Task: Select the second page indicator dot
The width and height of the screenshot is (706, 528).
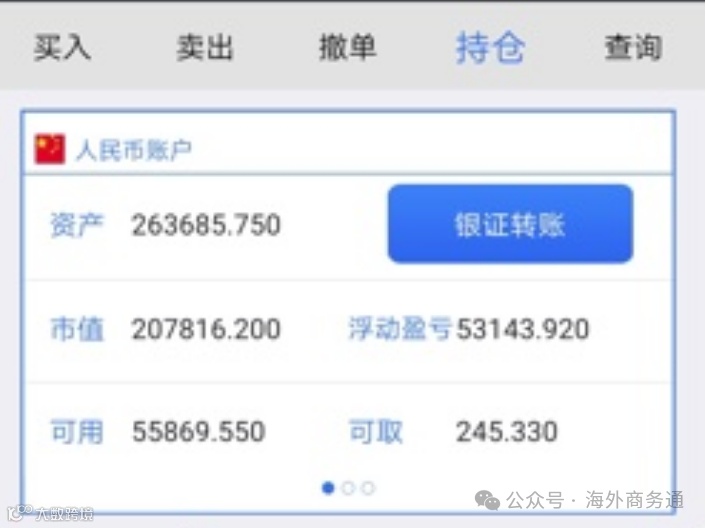Action: (348, 488)
